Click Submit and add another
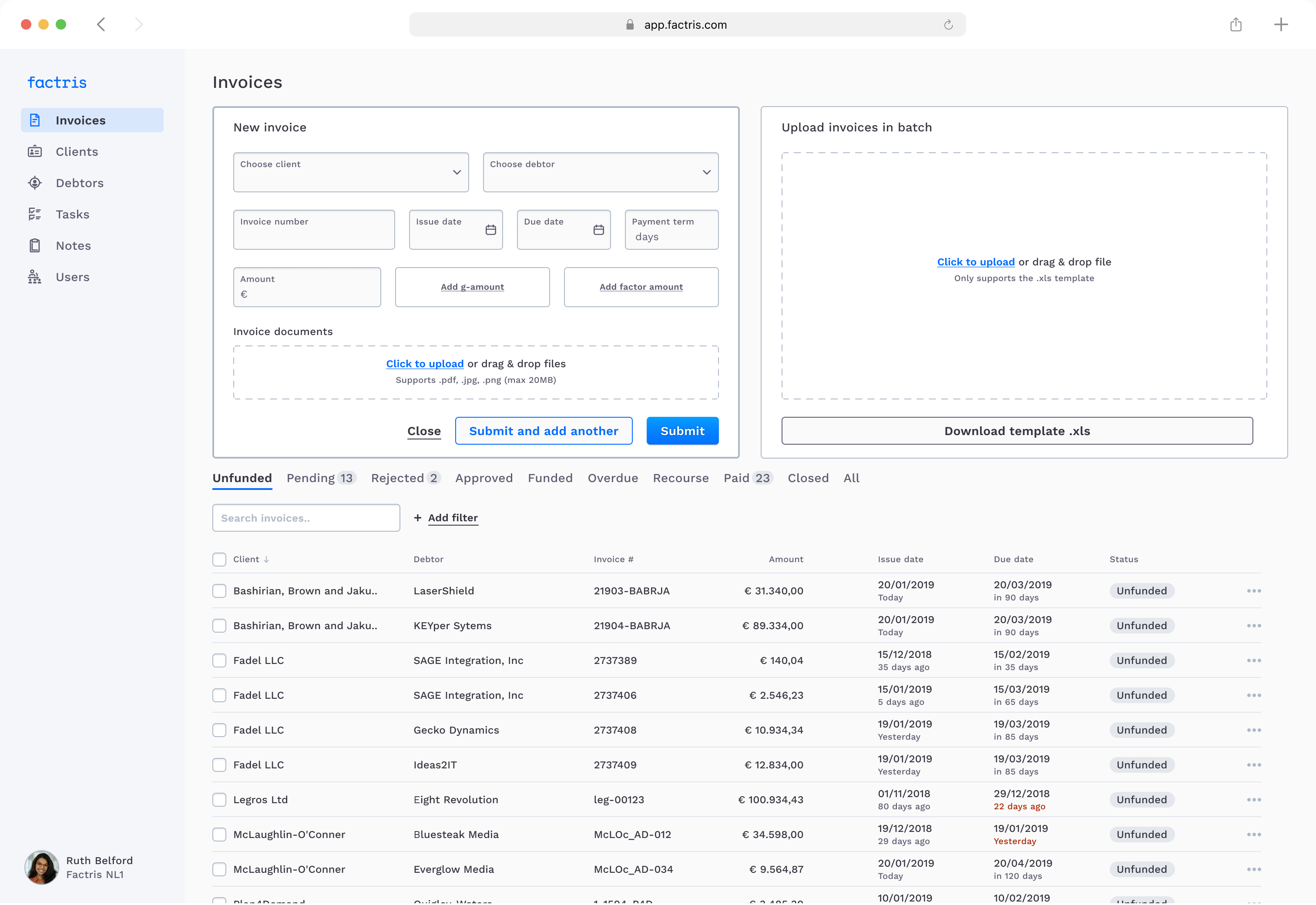Image resolution: width=1316 pixels, height=905 pixels. [543, 430]
